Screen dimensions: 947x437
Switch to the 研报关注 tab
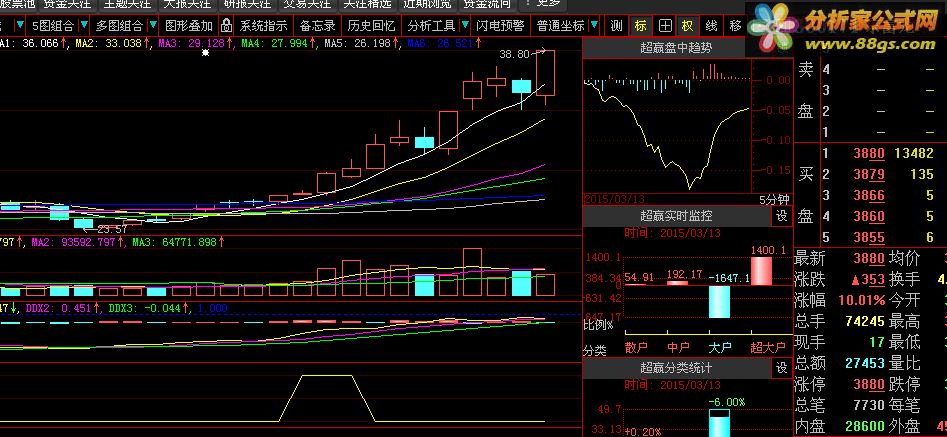pos(246,4)
